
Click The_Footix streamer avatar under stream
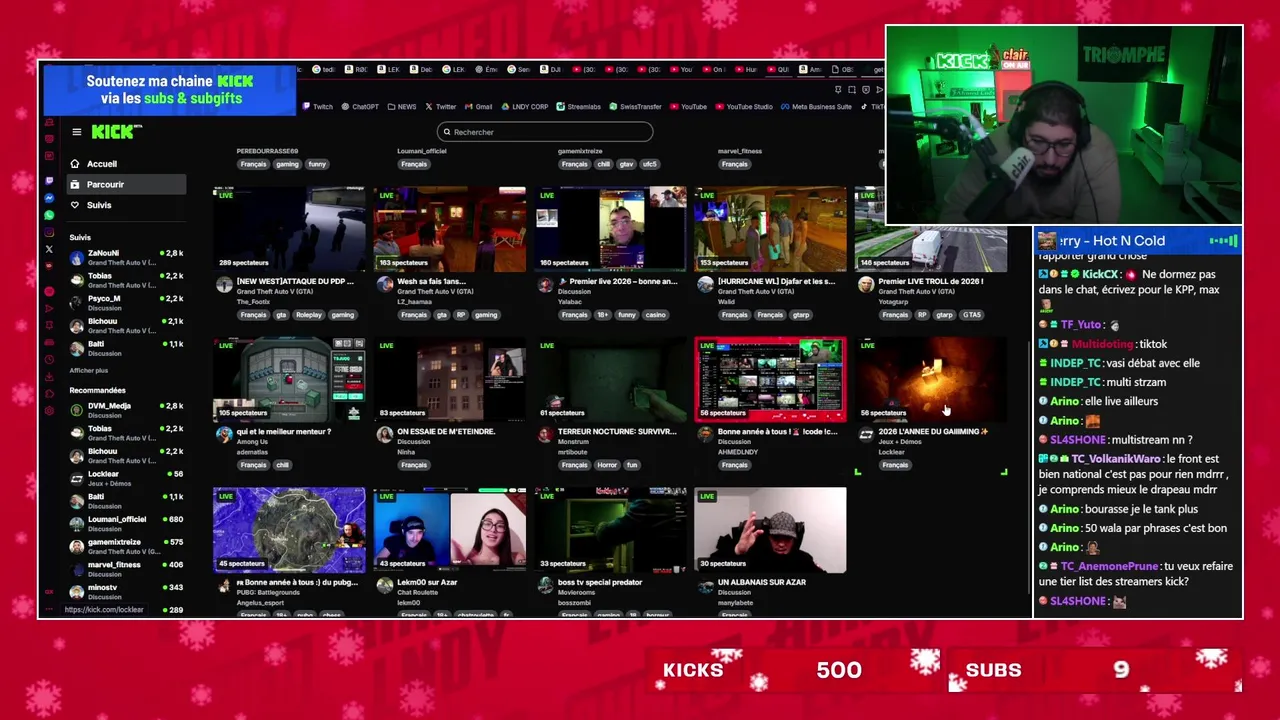[x=224, y=285]
